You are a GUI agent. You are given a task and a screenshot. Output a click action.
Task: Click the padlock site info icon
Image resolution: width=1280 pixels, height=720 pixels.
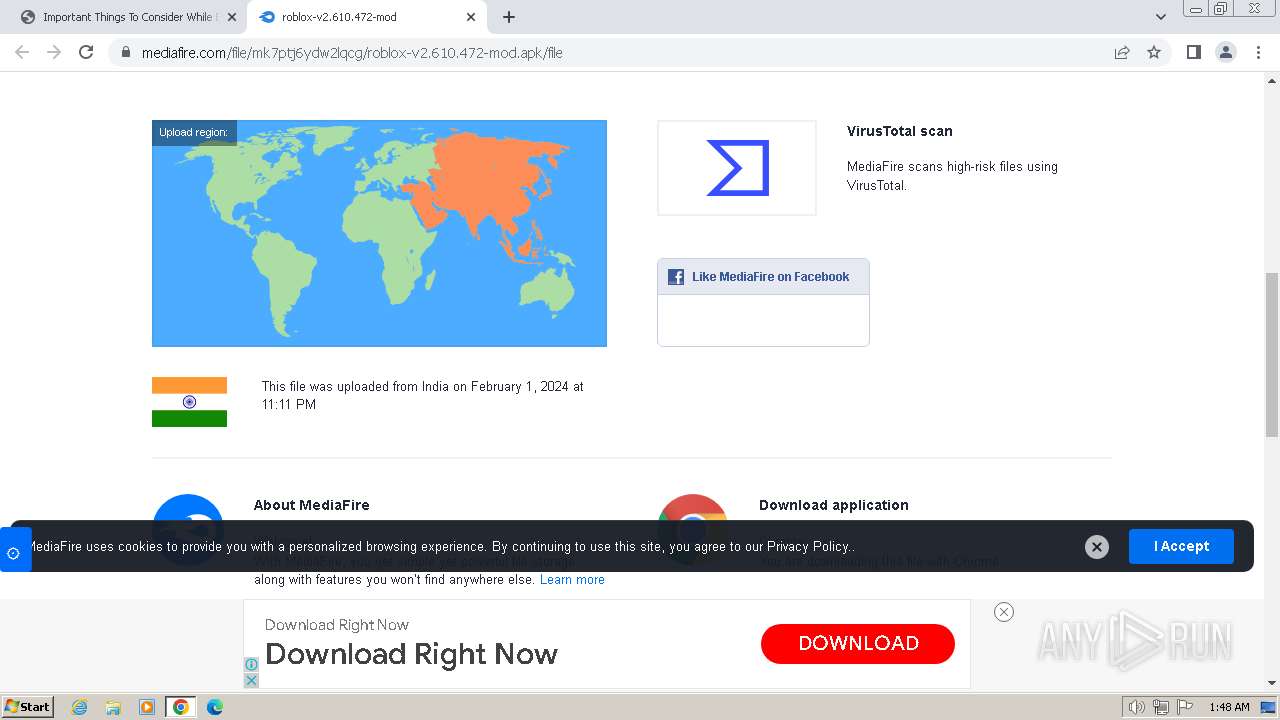(125, 53)
